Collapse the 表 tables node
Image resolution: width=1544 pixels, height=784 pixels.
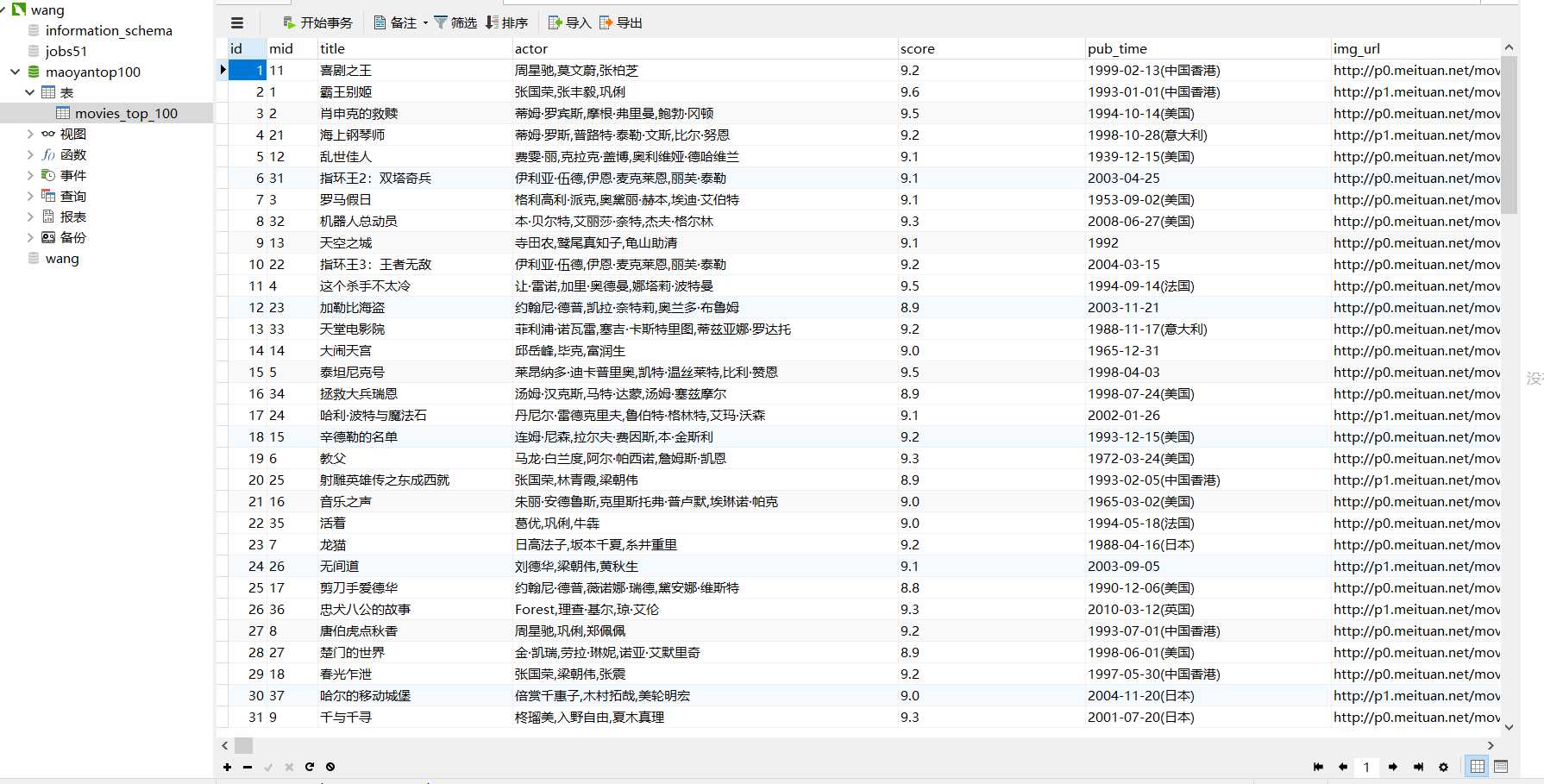30,92
